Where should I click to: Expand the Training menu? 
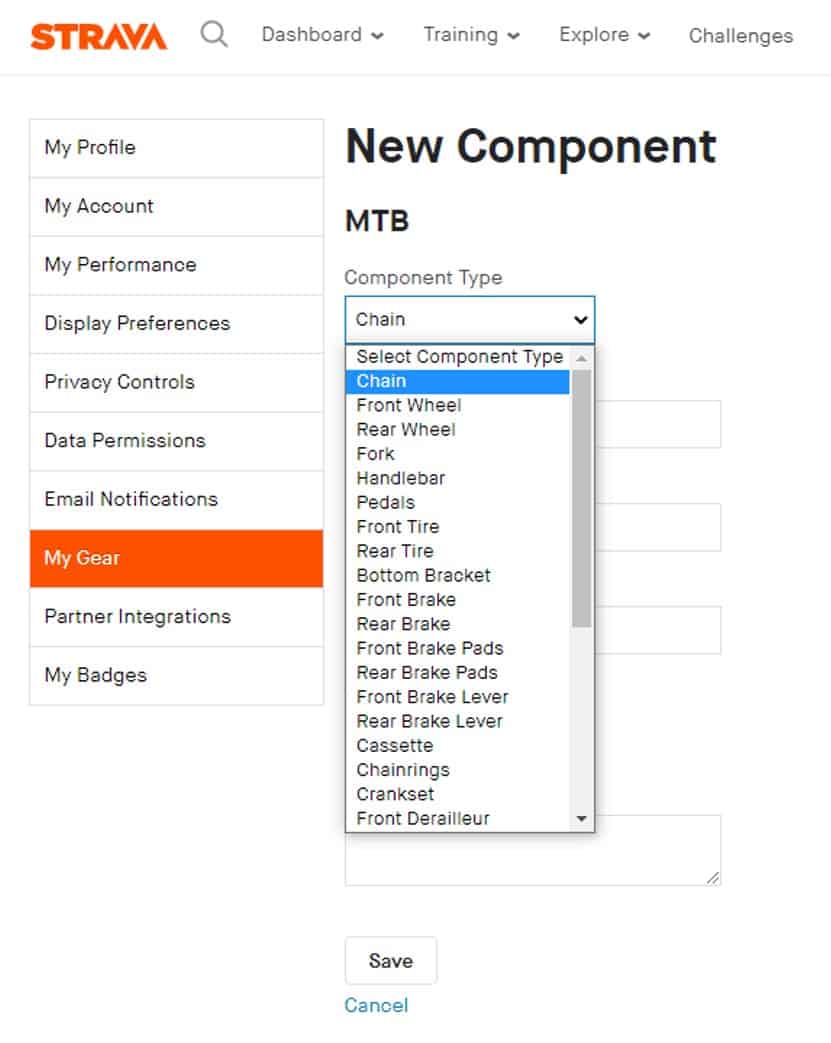click(x=471, y=35)
